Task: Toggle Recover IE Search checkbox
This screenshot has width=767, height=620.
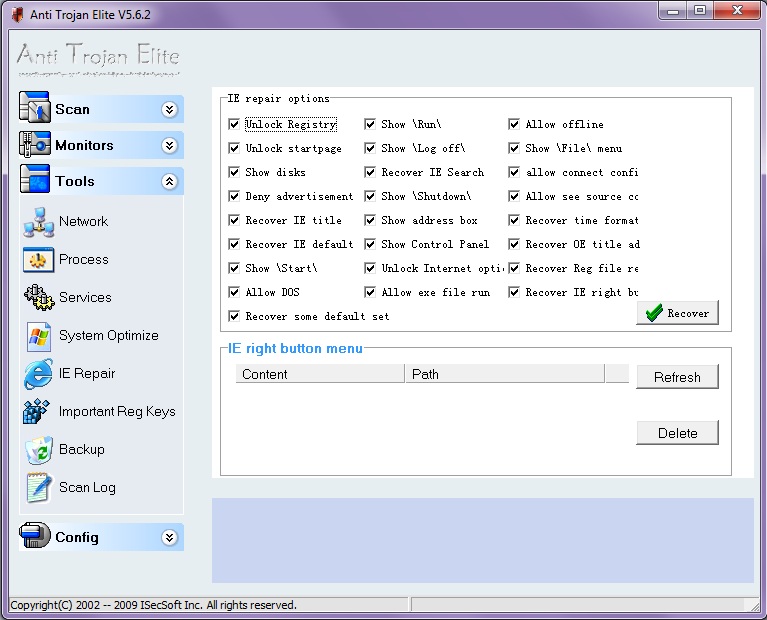Action: [370, 172]
